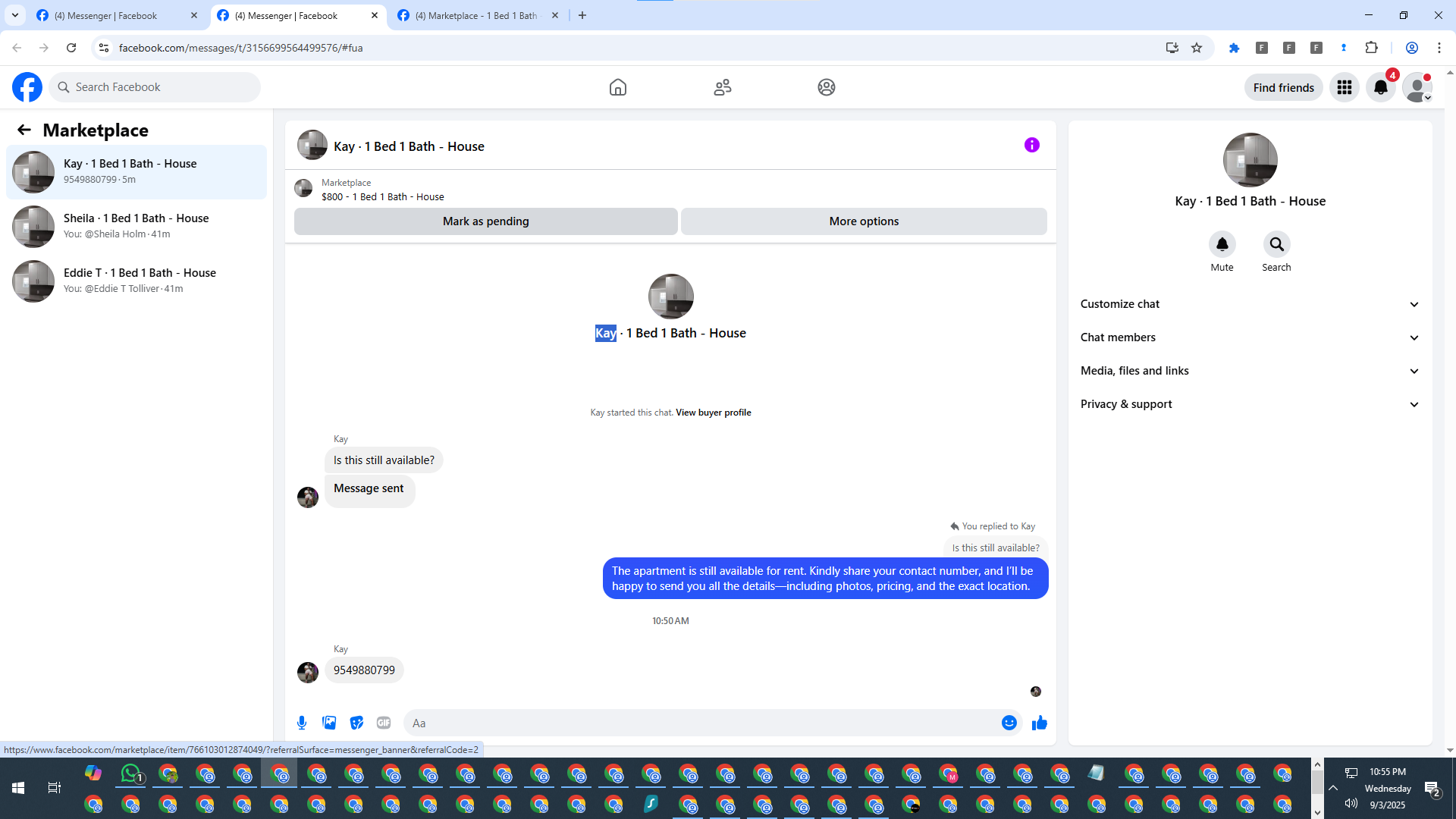Click the Search Facebook field
The image size is (1456, 819).
(x=155, y=87)
